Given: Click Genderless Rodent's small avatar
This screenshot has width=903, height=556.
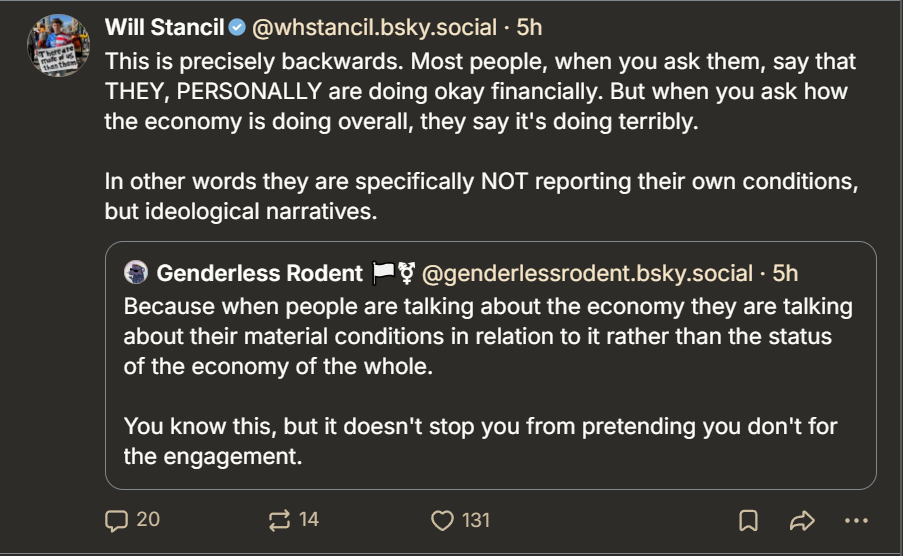Looking at the screenshot, I should point(136,273).
